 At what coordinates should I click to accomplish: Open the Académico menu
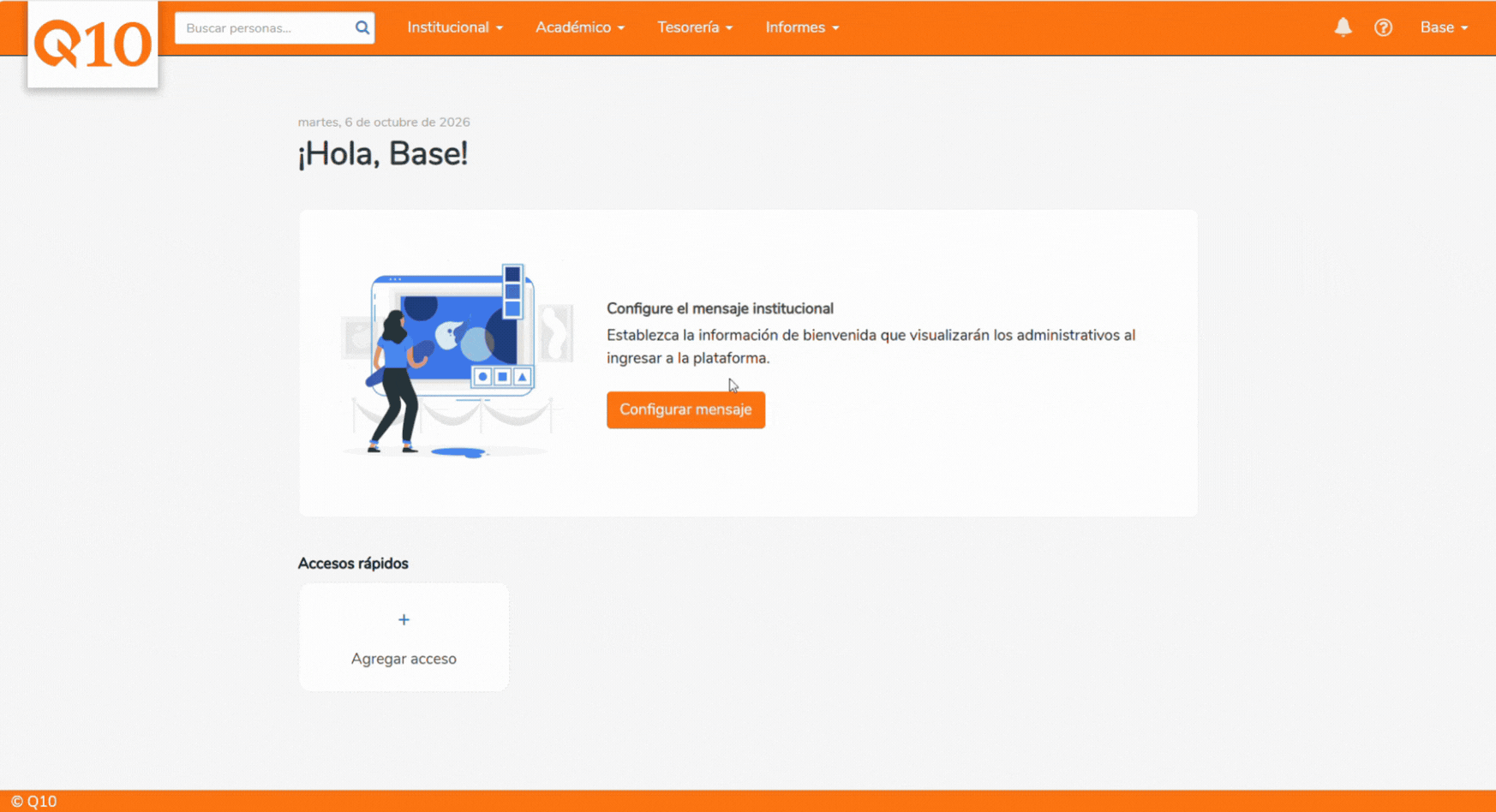coord(580,27)
